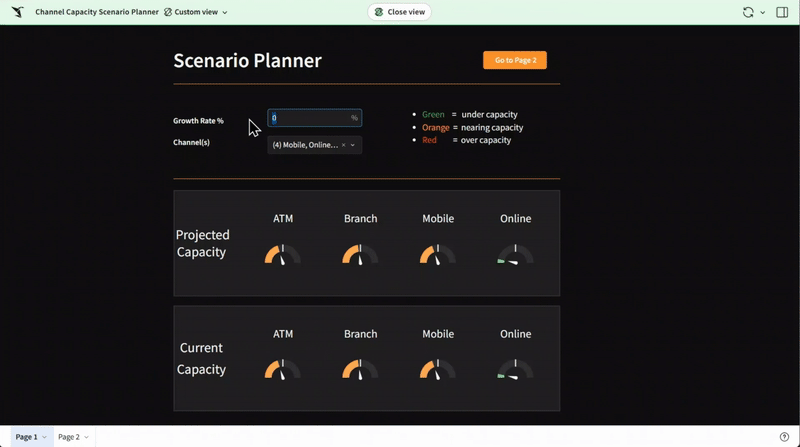Click the Current Capacity Online gauge
Screen dimensions: 800x447
click(515, 369)
